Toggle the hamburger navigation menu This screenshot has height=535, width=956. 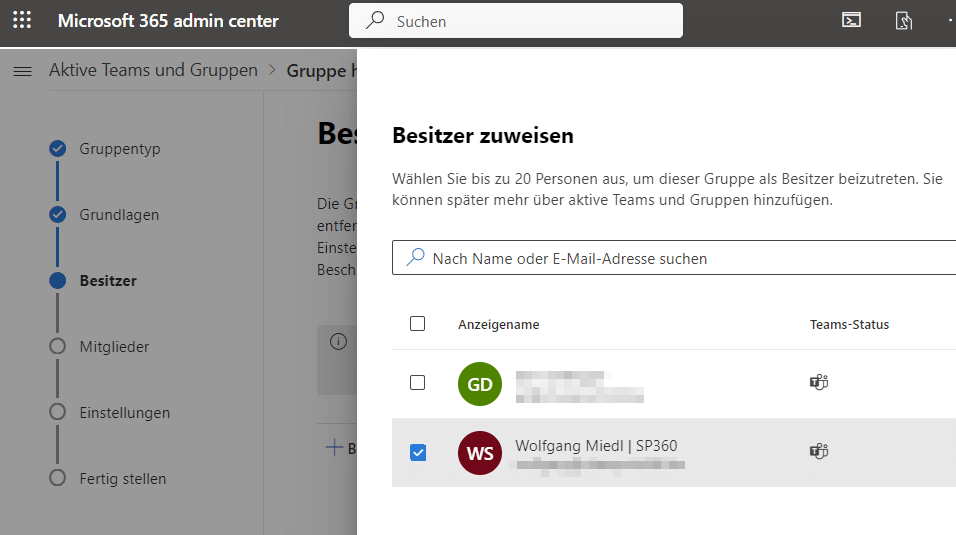pos(23,71)
